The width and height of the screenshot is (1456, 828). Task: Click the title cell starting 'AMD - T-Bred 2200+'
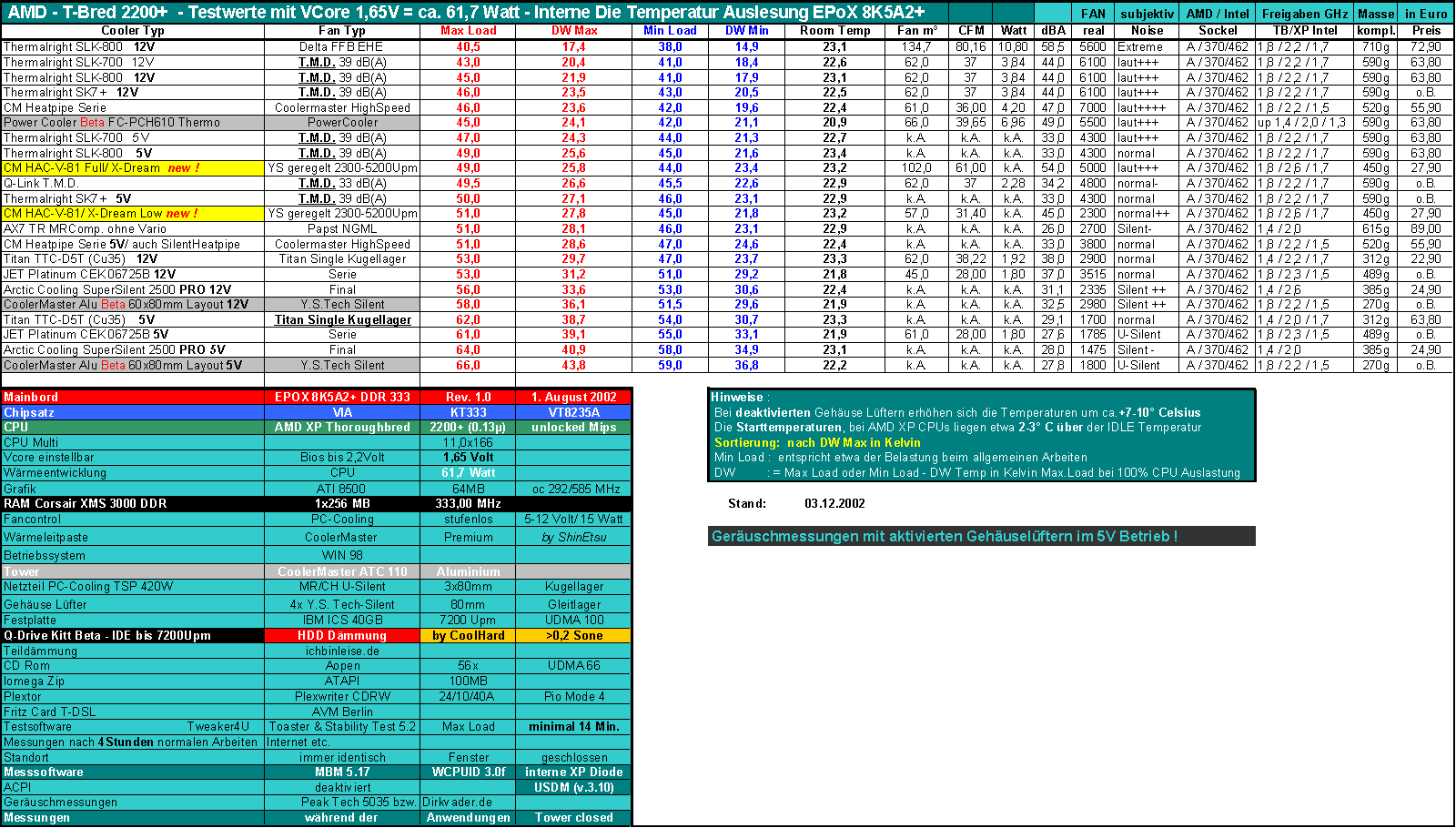(473, 12)
